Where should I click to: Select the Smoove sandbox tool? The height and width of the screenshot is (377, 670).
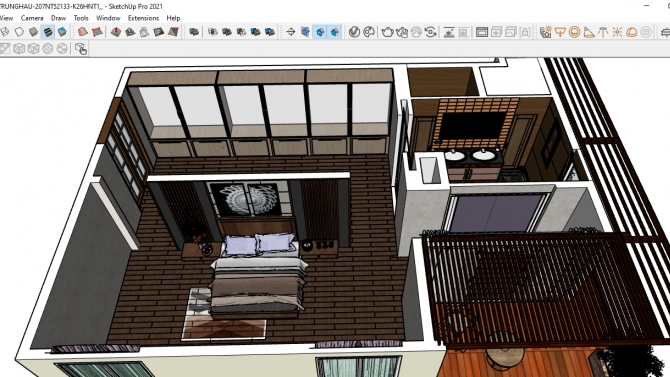[115, 32]
